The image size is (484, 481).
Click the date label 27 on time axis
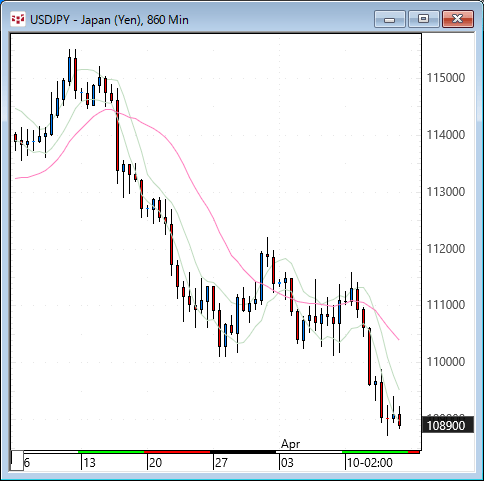coord(221,463)
